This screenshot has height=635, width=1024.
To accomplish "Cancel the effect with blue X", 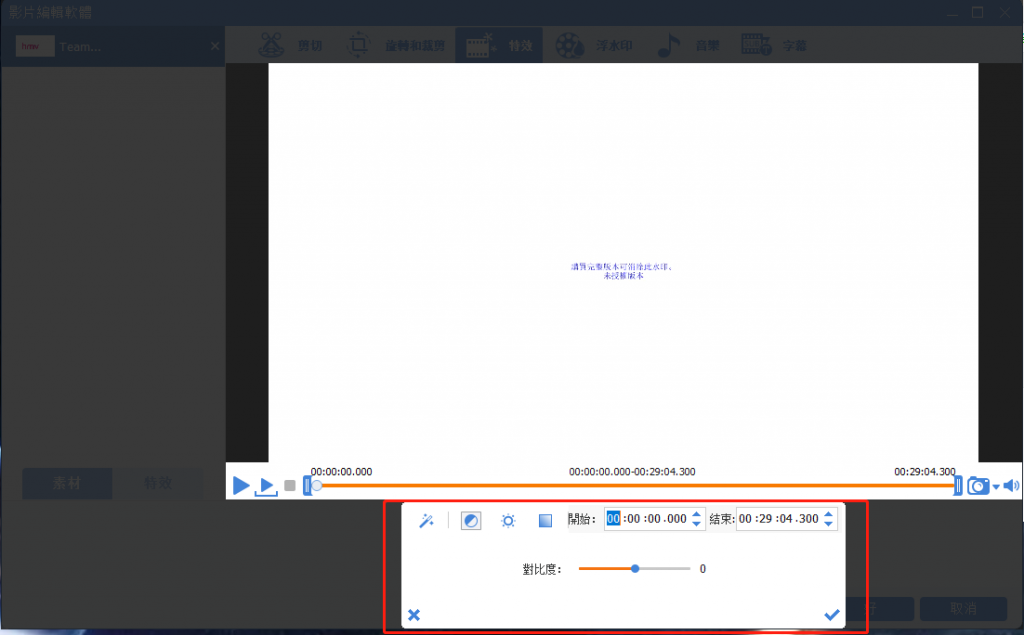I will [414, 615].
